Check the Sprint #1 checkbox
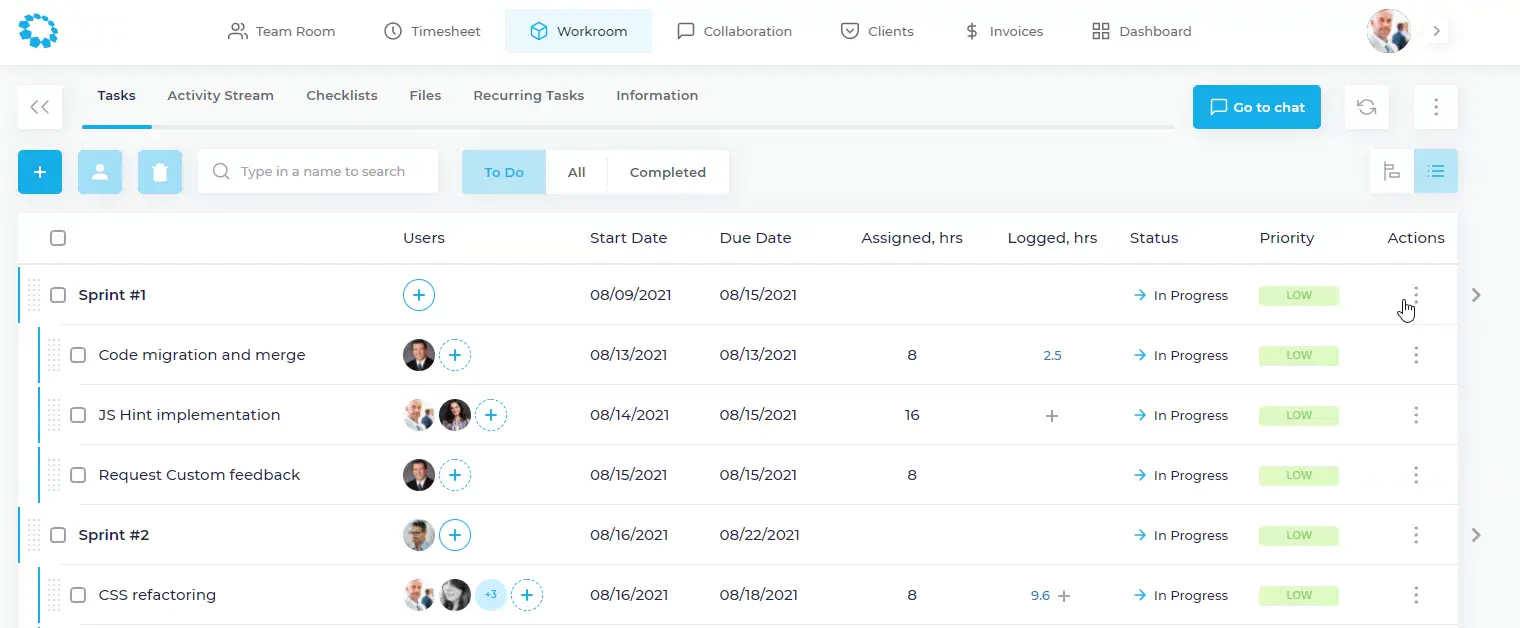This screenshot has width=1520, height=628. point(58,295)
